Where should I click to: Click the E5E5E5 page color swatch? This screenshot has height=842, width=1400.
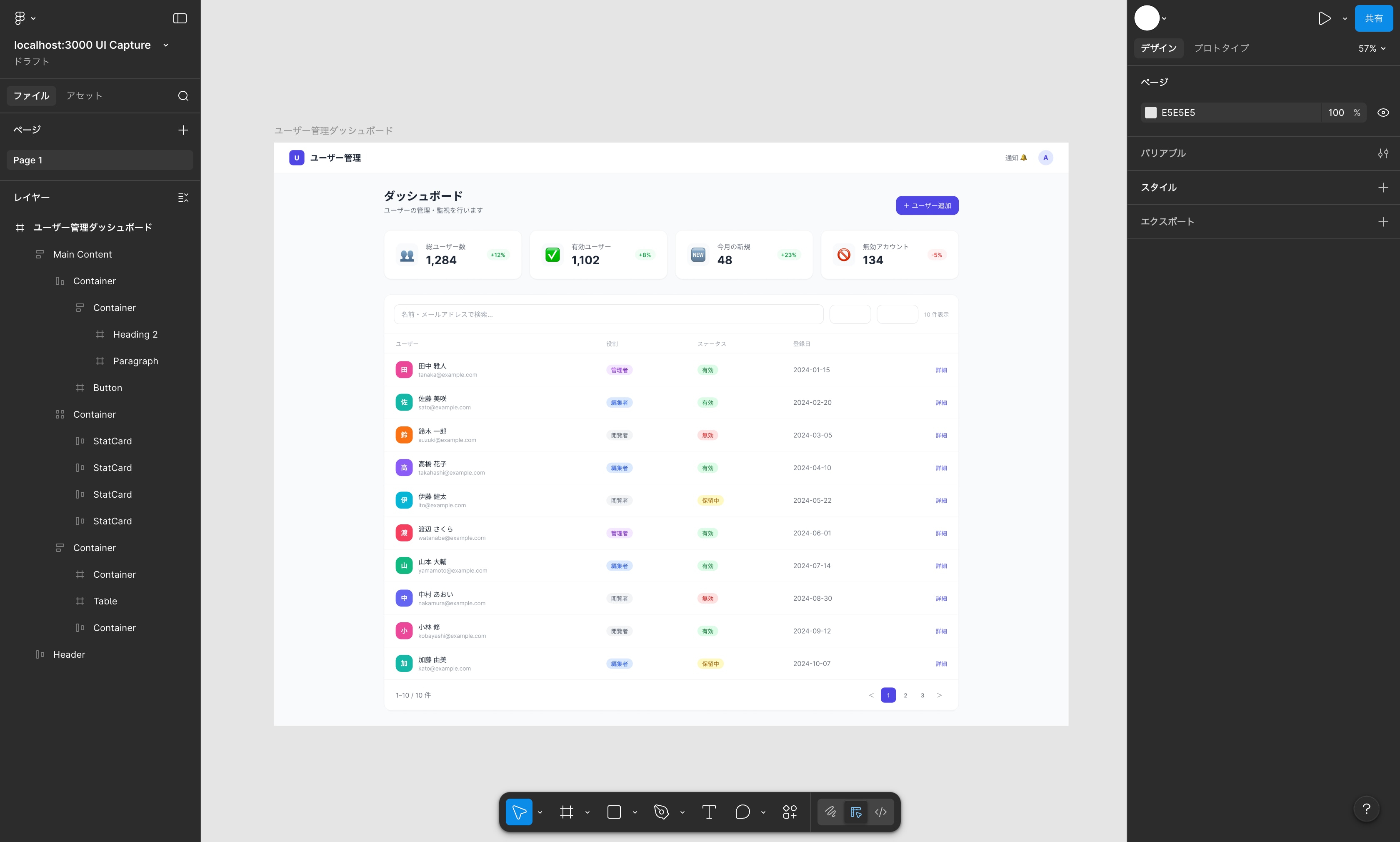[1150, 113]
